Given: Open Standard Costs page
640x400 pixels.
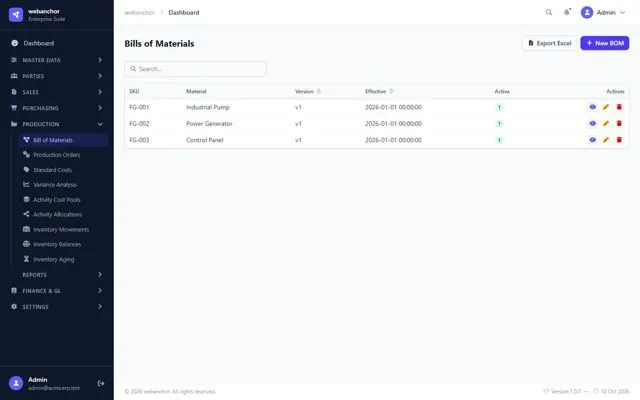Looking at the screenshot, I should (63, 170).
